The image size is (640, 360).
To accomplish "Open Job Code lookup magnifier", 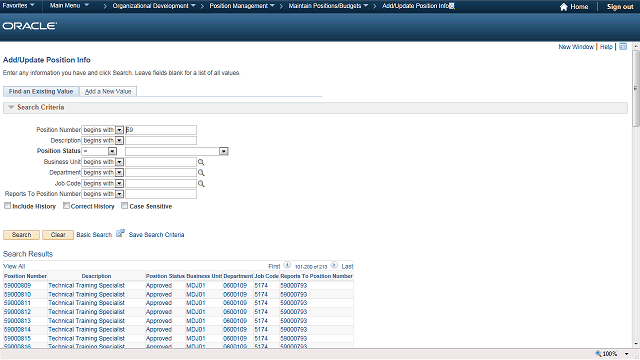I will coord(201,184).
